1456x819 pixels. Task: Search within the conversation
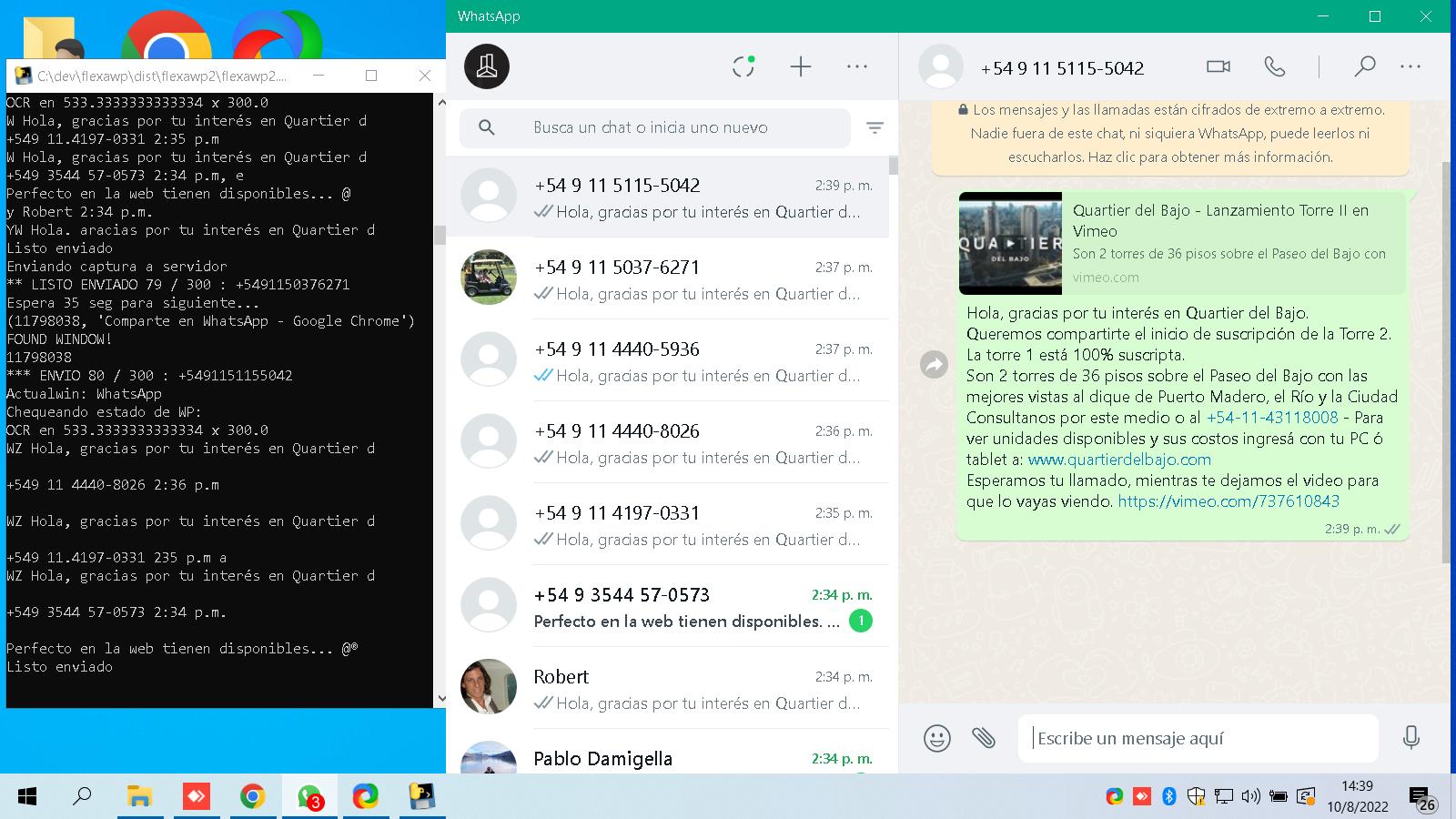(x=1364, y=66)
